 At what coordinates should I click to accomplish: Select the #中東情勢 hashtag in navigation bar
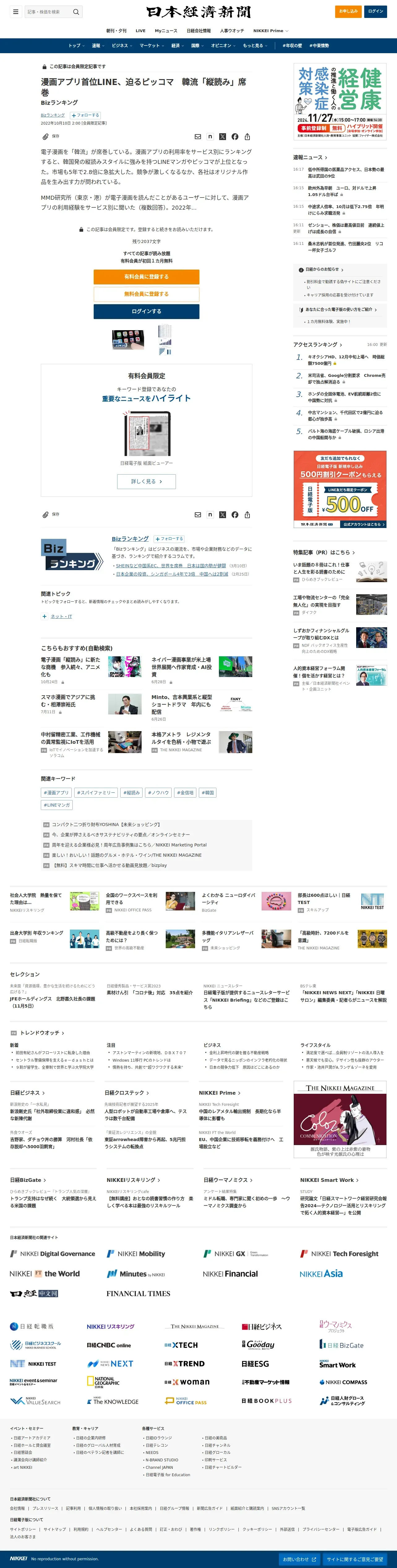(x=319, y=46)
